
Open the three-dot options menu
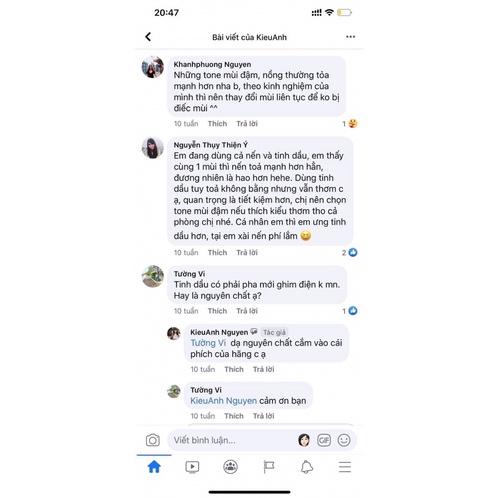click(x=350, y=37)
